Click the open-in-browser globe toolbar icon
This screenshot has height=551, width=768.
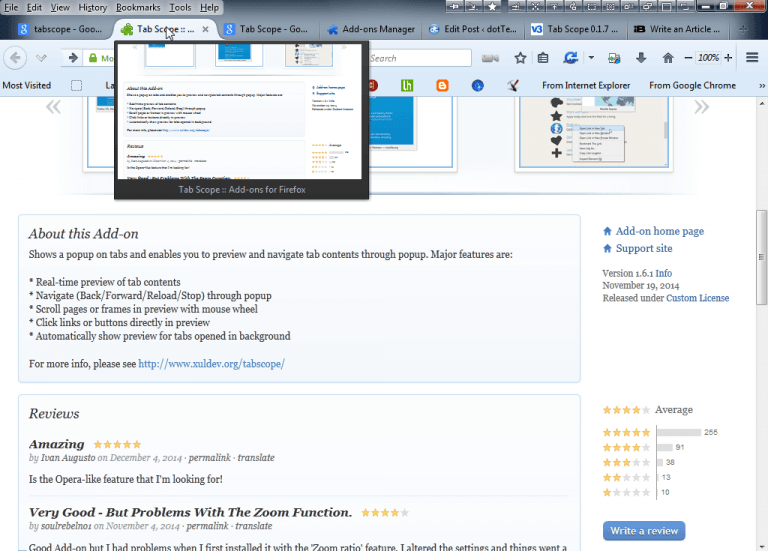tap(614, 58)
